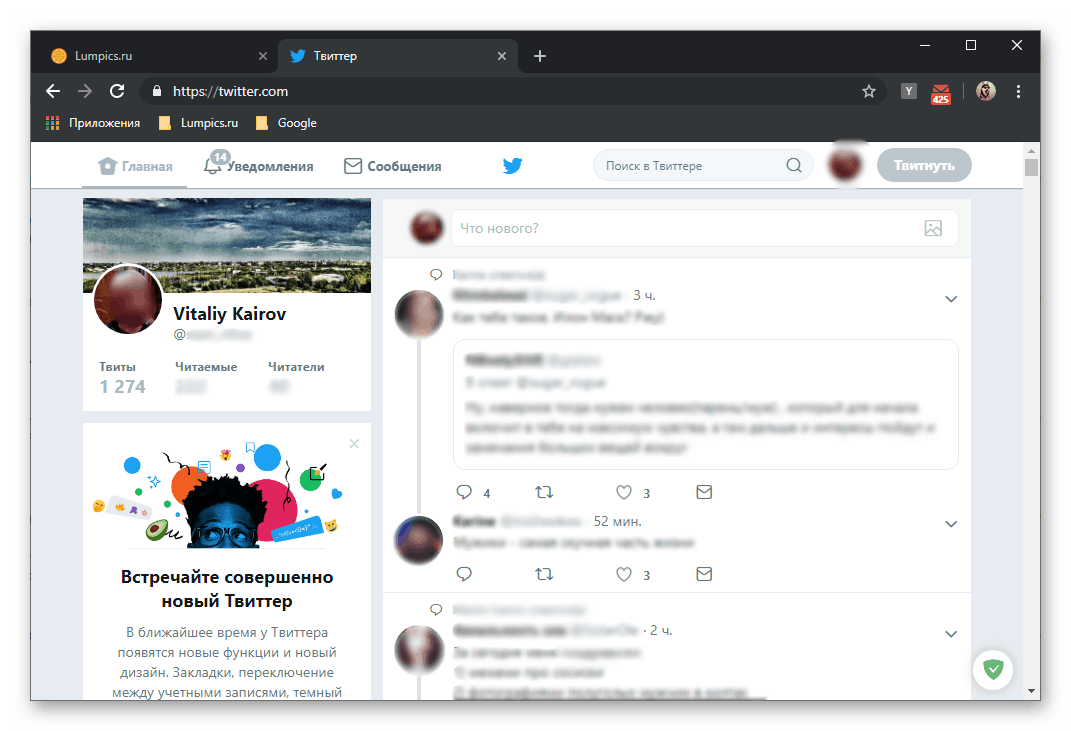Open the Chrome three-dot menu

1018,91
